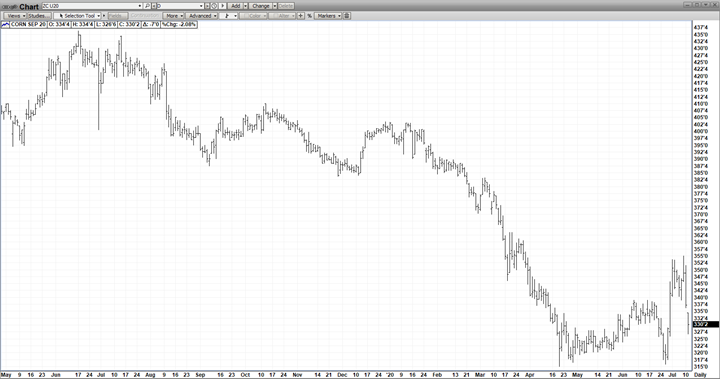Image resolution: width=720 pixels, height=379 pixels.
Task: Click the Studies button
Action: pyautogui.click(x=38, y=16)
